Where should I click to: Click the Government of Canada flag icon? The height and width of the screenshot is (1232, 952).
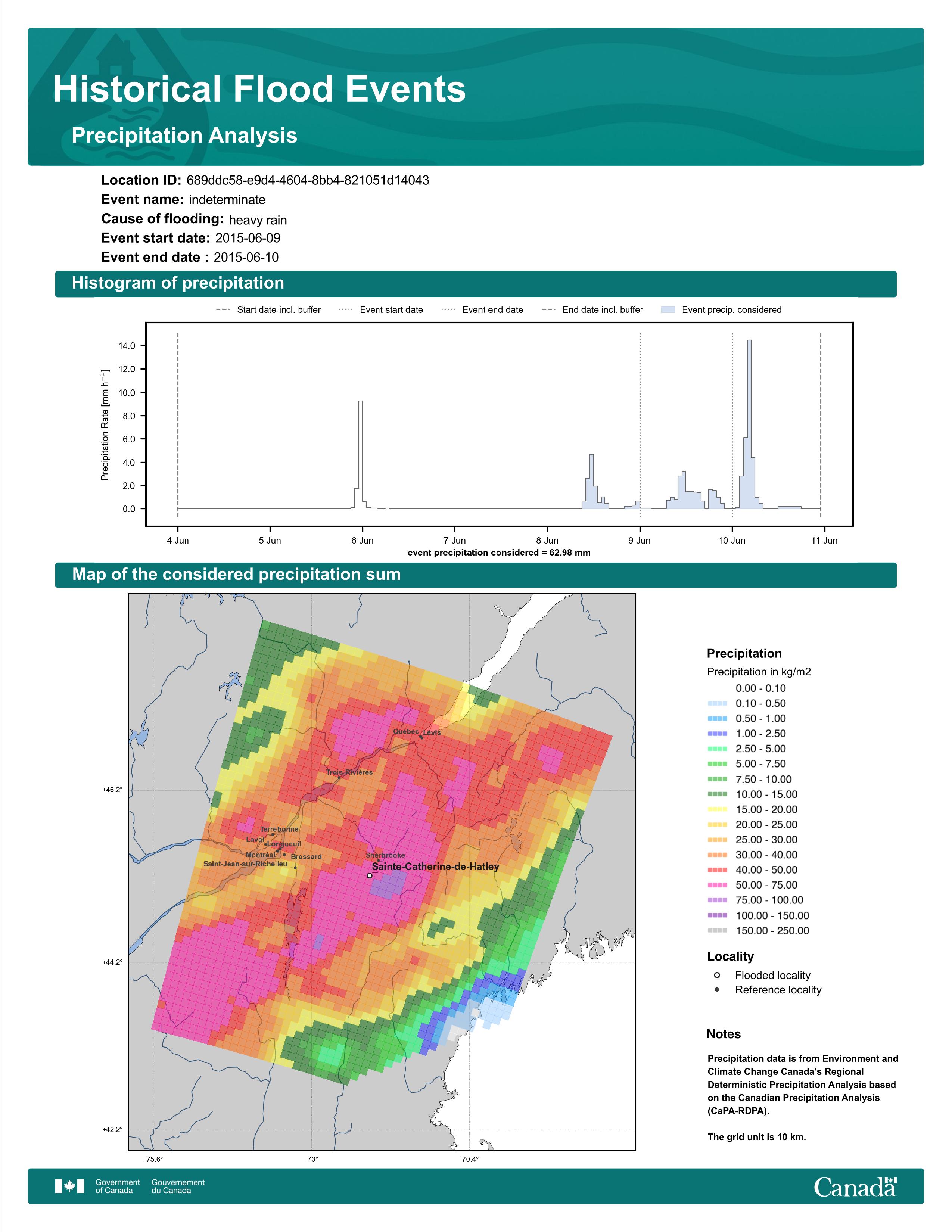click(69, 1186)
